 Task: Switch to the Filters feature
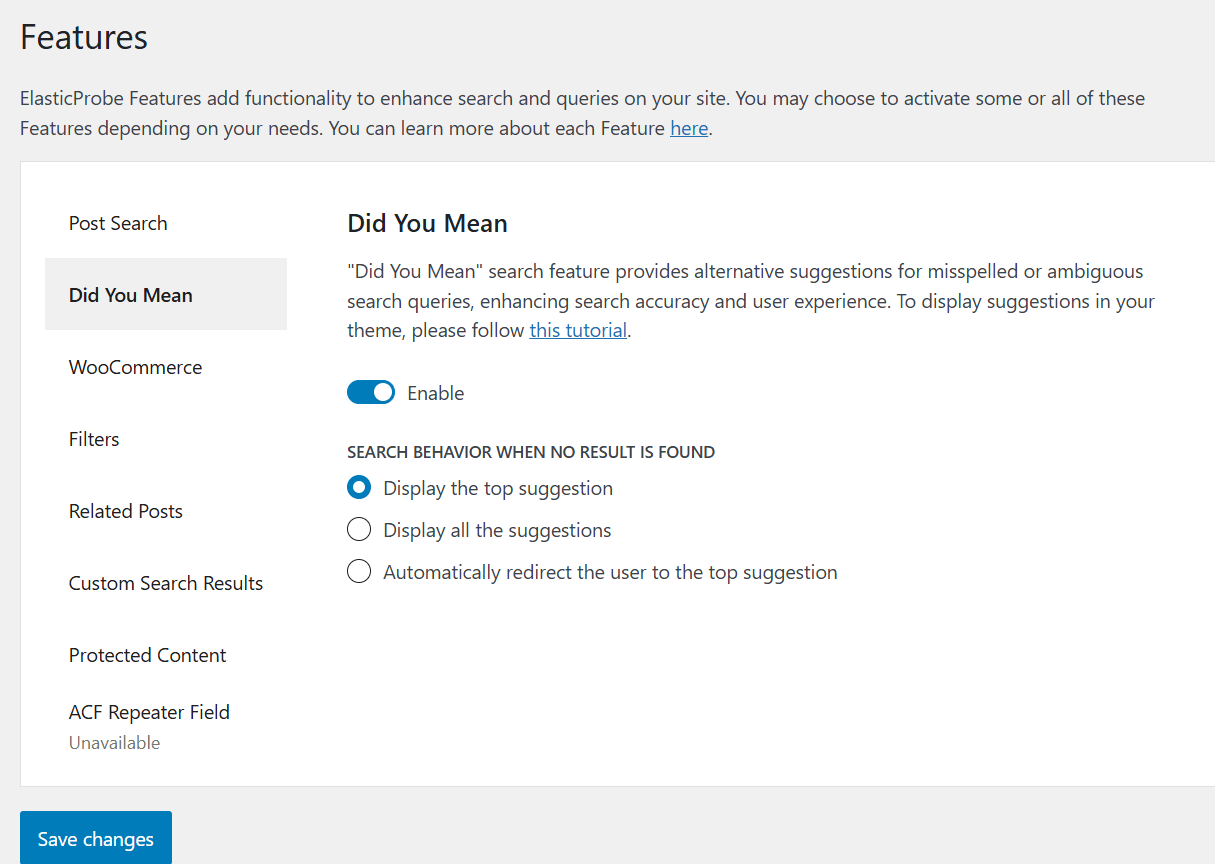click(94, 439)
